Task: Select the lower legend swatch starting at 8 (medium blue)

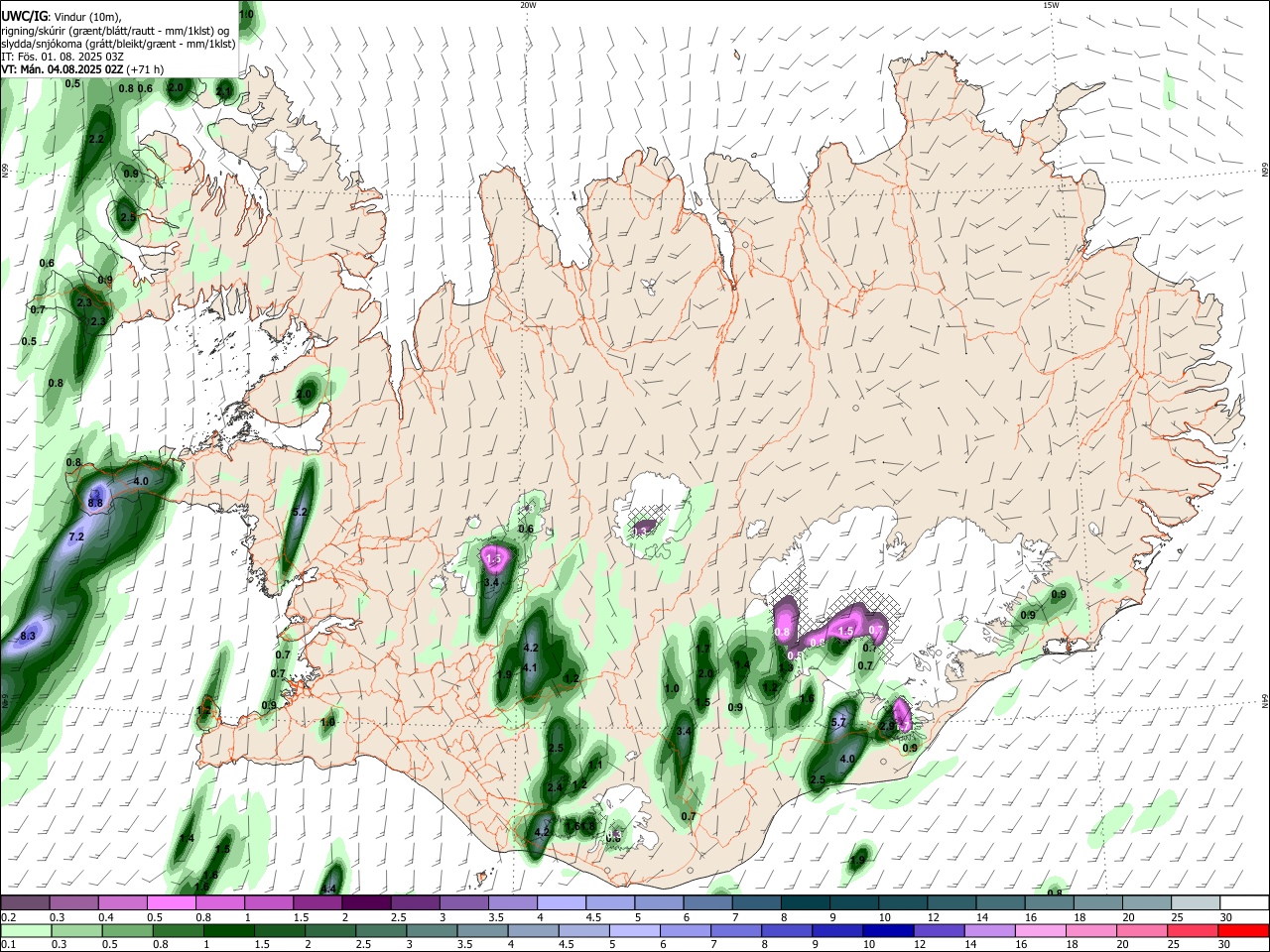Action: click(x=785, y=930)
